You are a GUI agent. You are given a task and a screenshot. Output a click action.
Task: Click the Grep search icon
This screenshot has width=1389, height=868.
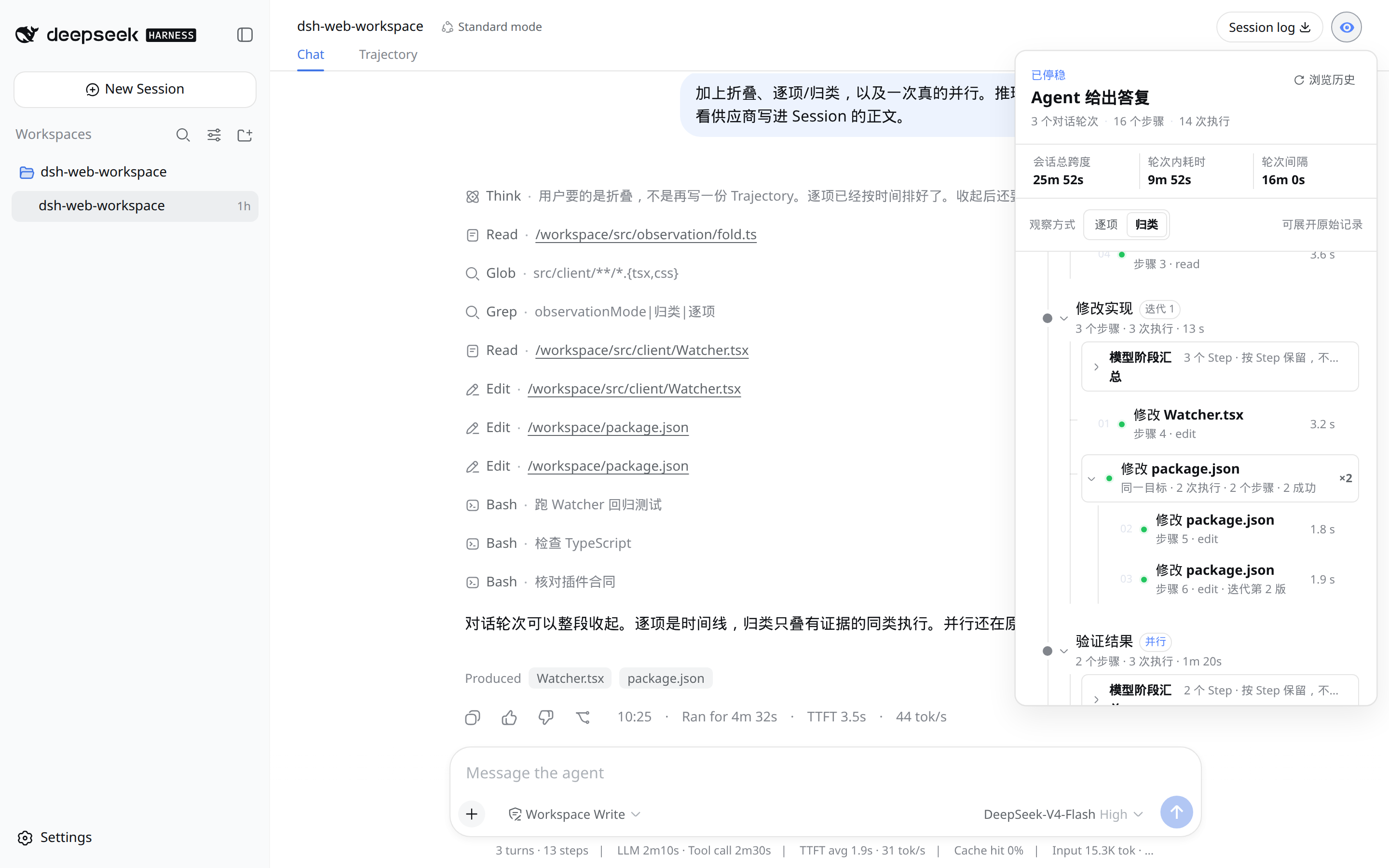point(472,312)
